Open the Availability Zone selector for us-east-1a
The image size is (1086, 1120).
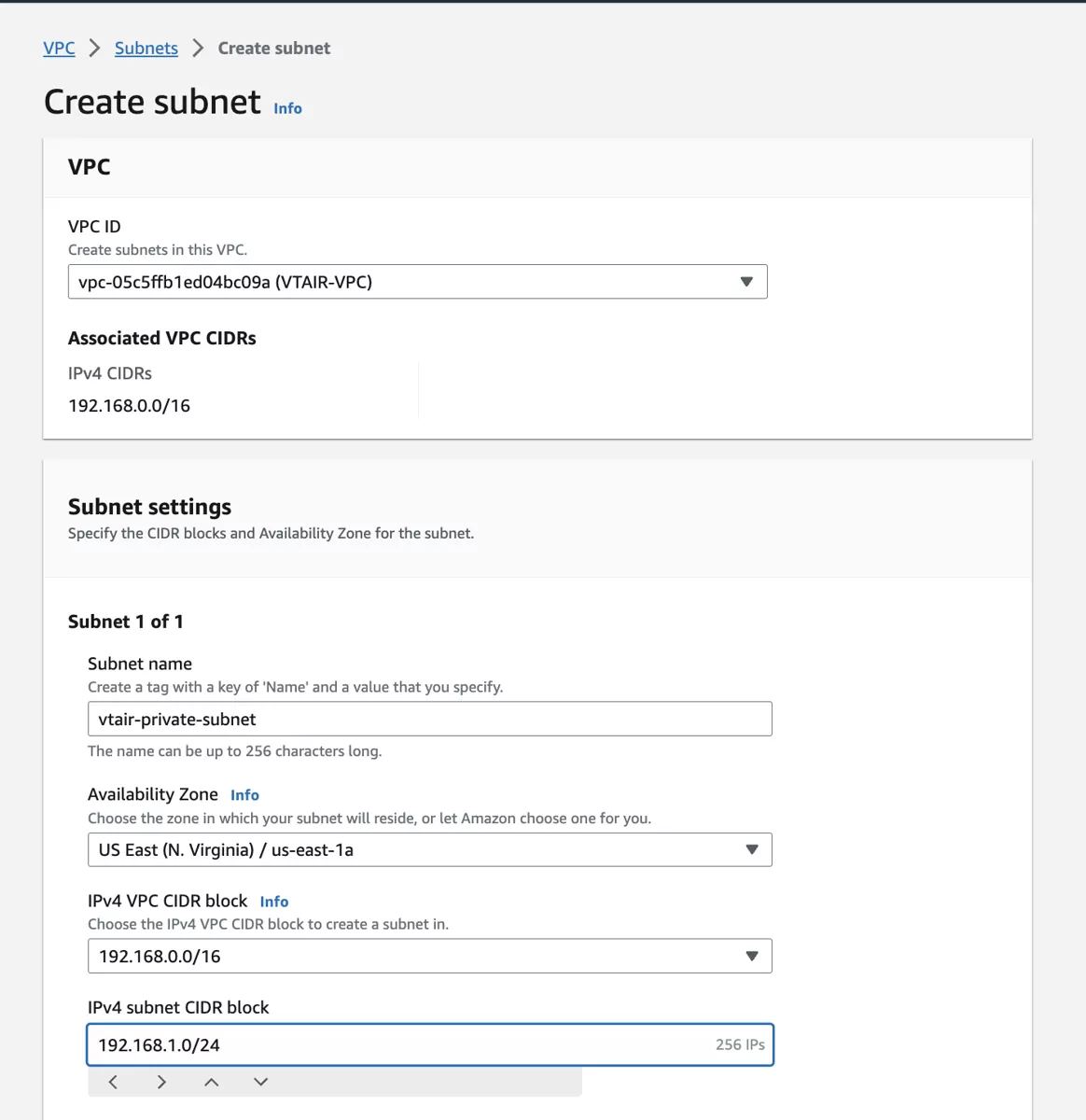[429, 849]
